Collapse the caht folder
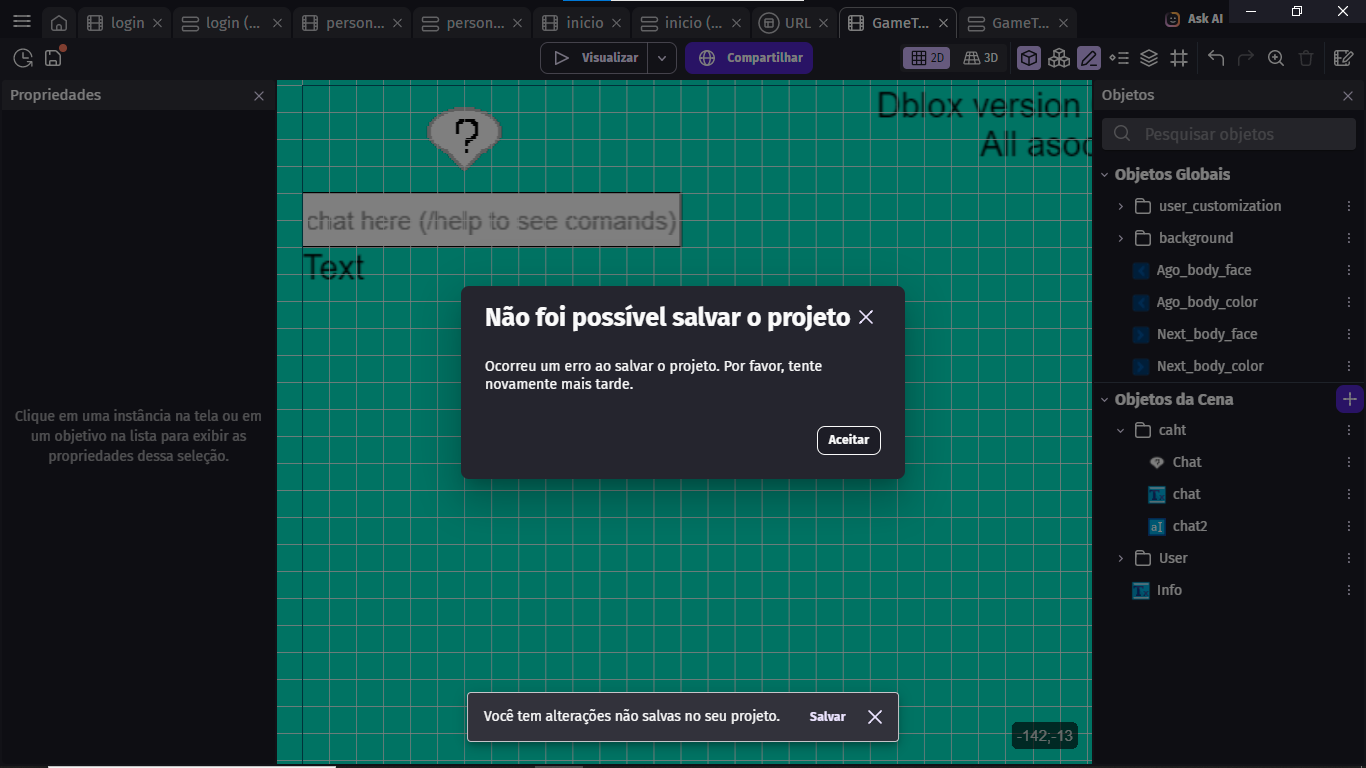The image size is (1366, 768). point(1120,430)
